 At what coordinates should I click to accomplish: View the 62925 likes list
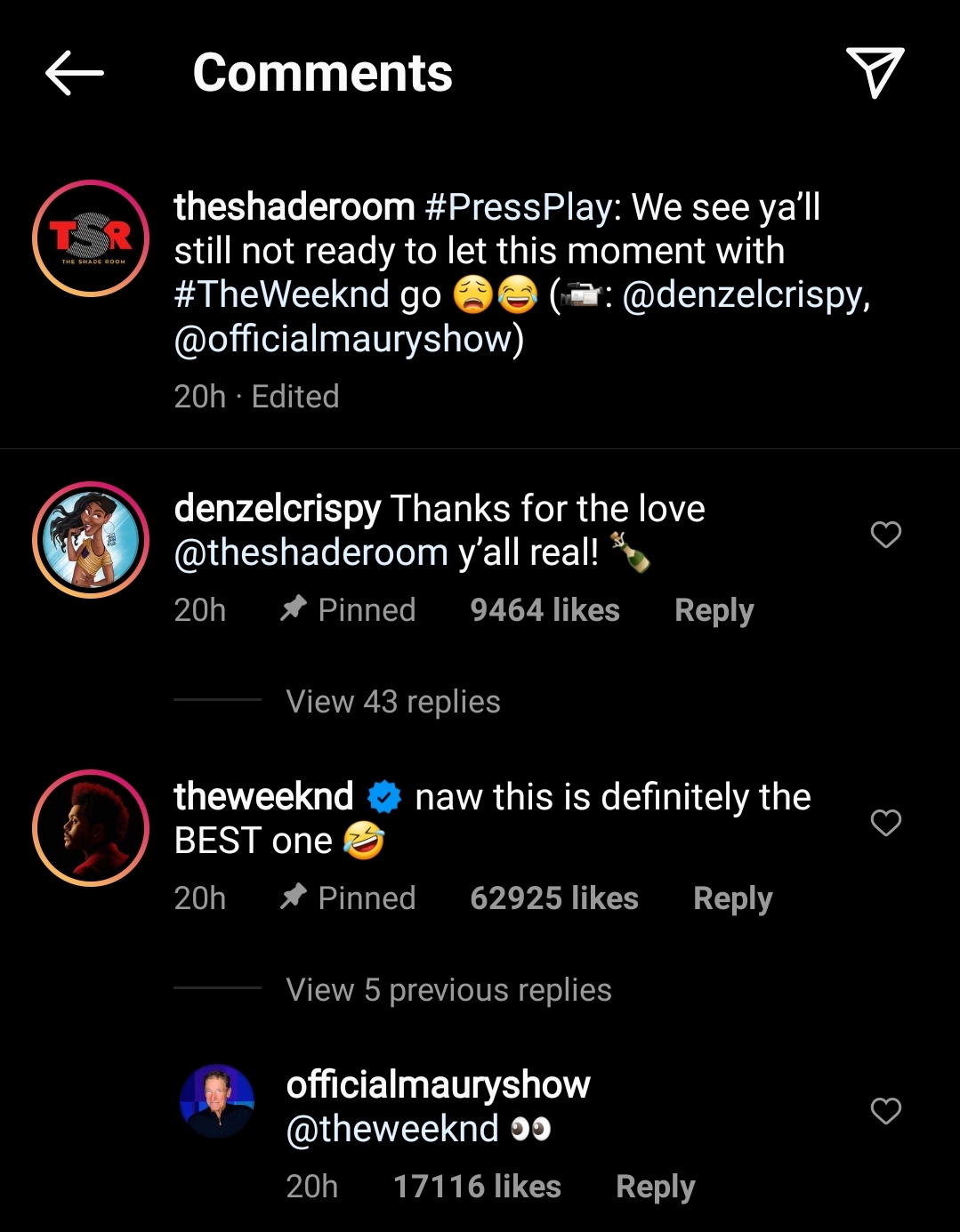(554, 898)
